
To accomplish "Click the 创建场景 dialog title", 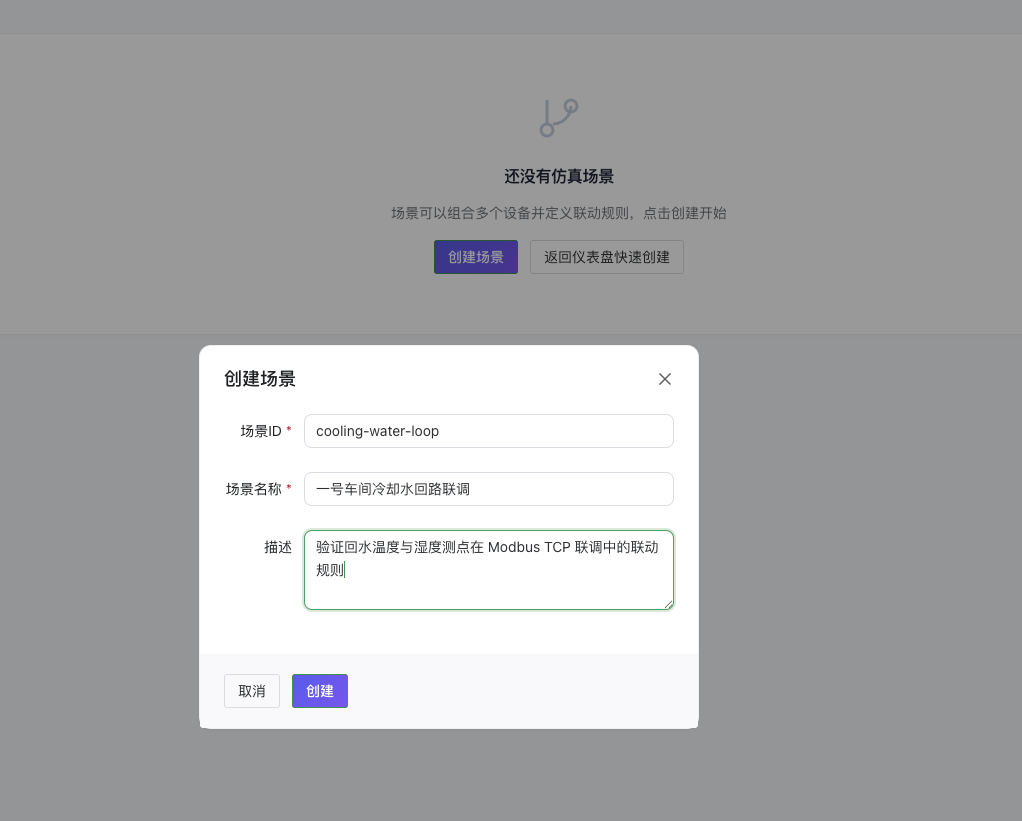I will [259, 379].
